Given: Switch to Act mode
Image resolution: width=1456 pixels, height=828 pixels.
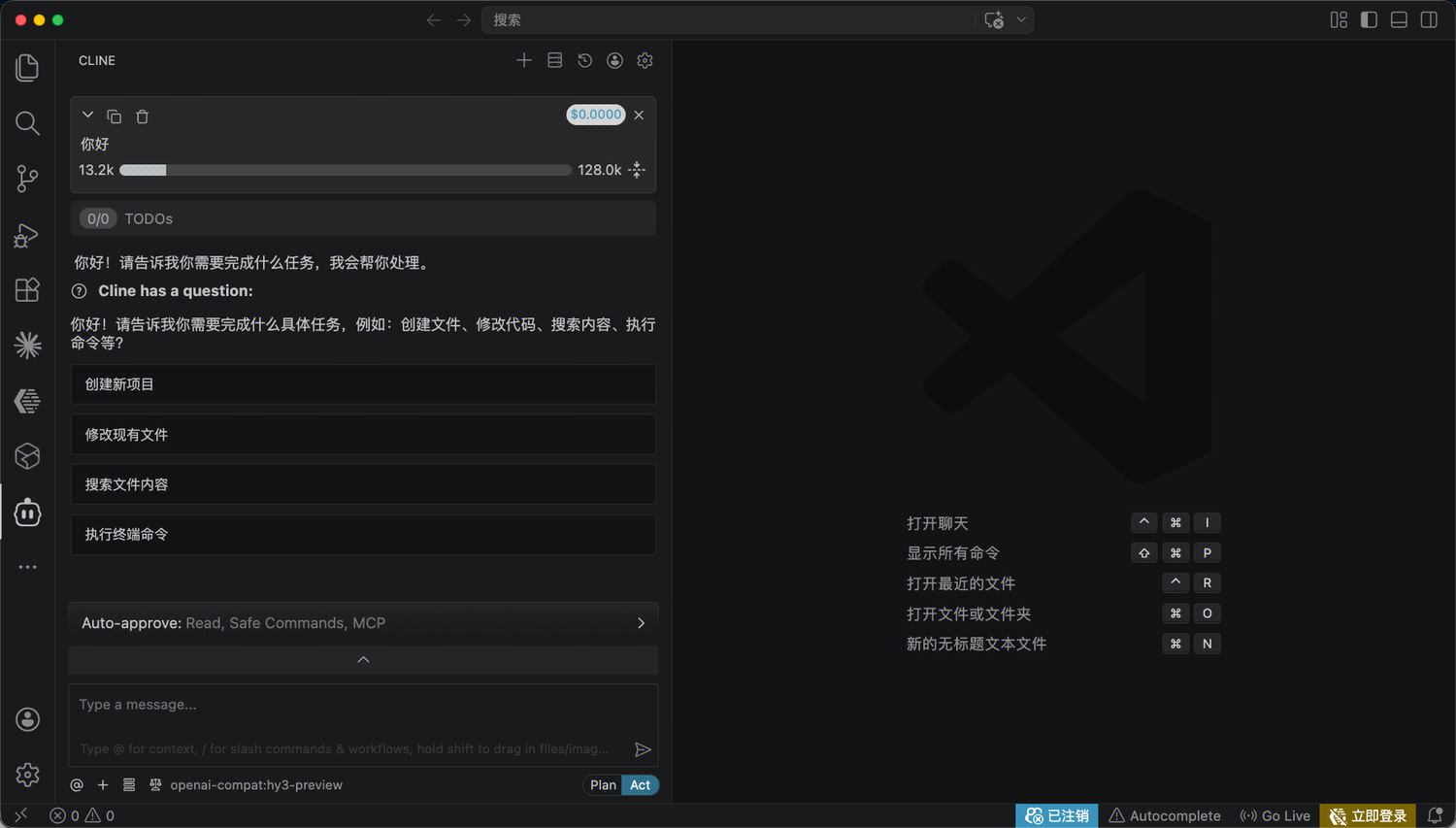Looking at the screenshot, I should tap(640, 785).
